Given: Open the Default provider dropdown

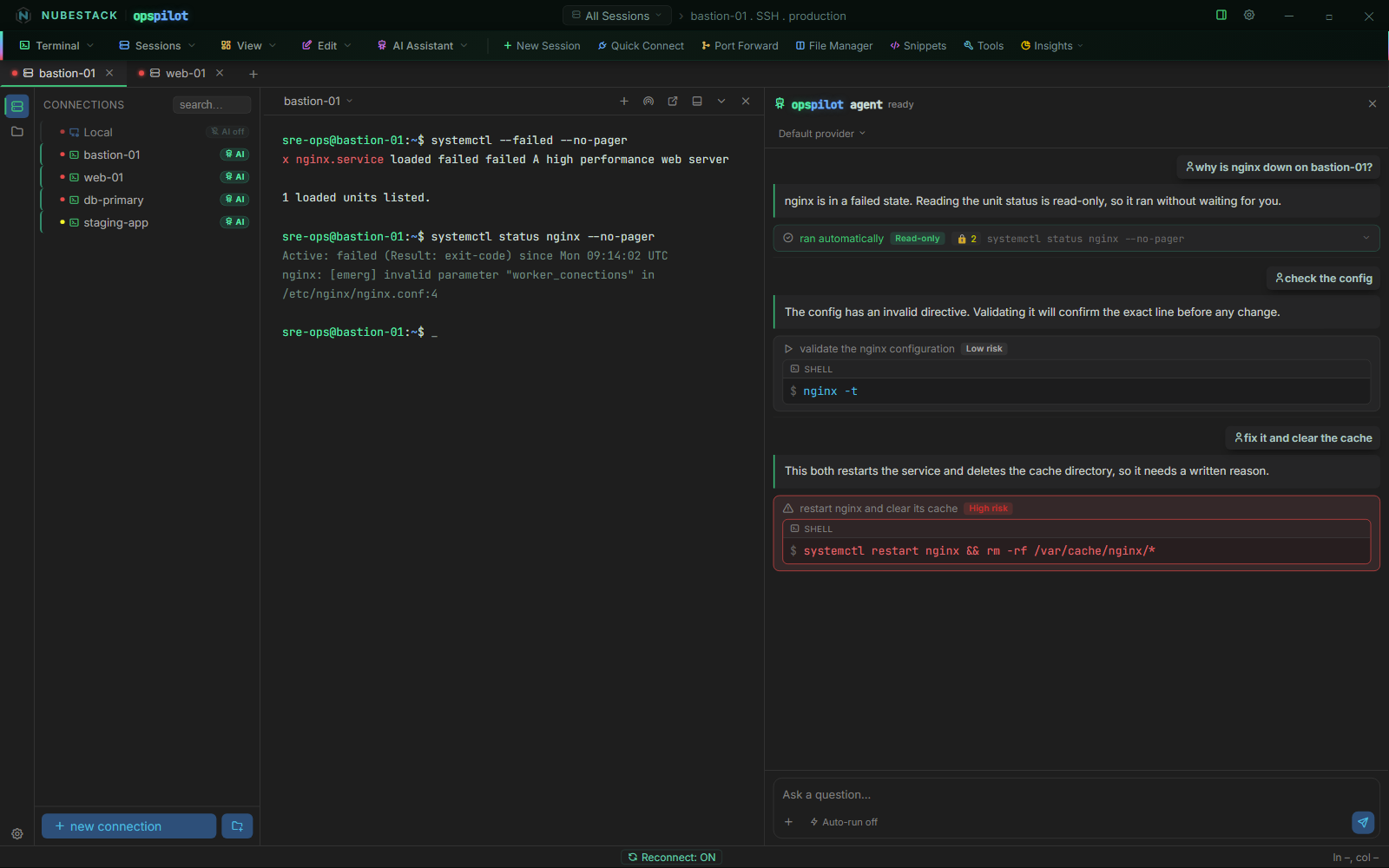Looking at the screenshot, I should pyautogui.click(x=821, y=134).
